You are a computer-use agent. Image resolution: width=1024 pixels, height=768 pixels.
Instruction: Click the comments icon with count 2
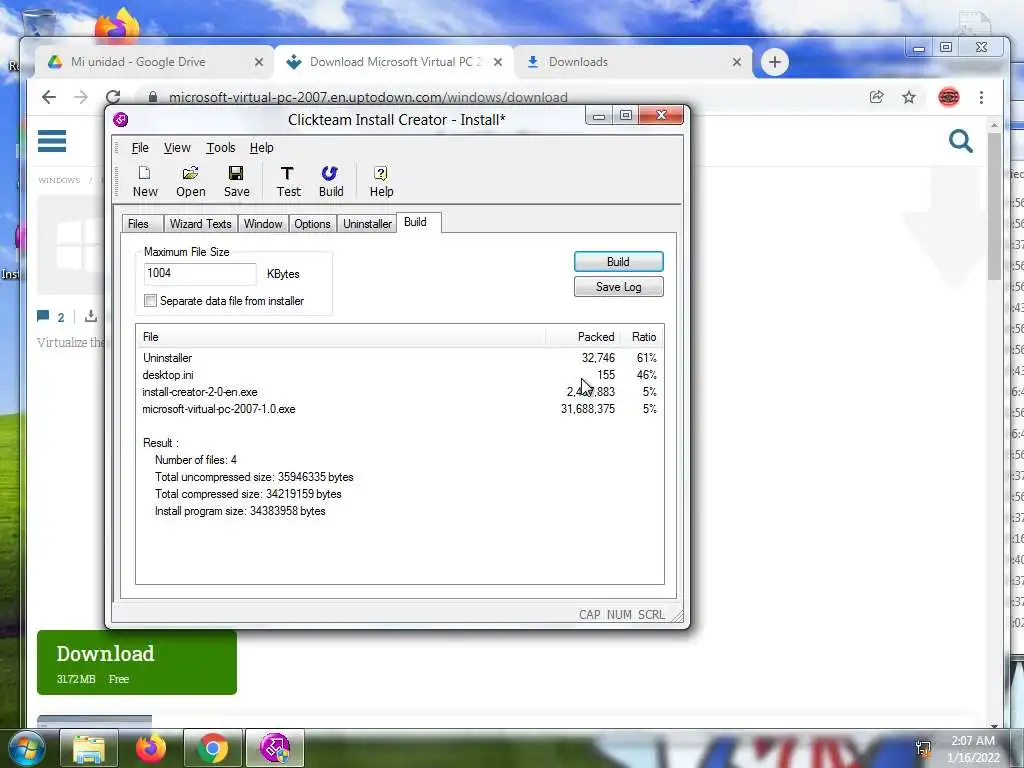[x=43, y=317]
